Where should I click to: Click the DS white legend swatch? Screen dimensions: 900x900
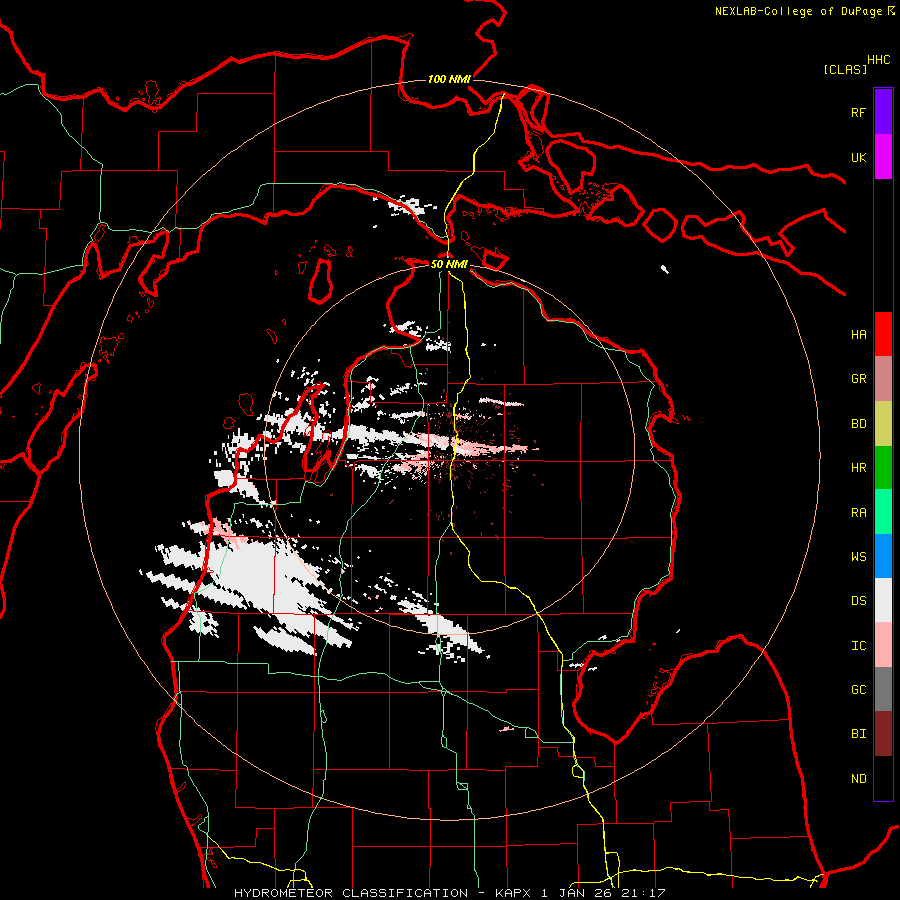tap(883, 600)
